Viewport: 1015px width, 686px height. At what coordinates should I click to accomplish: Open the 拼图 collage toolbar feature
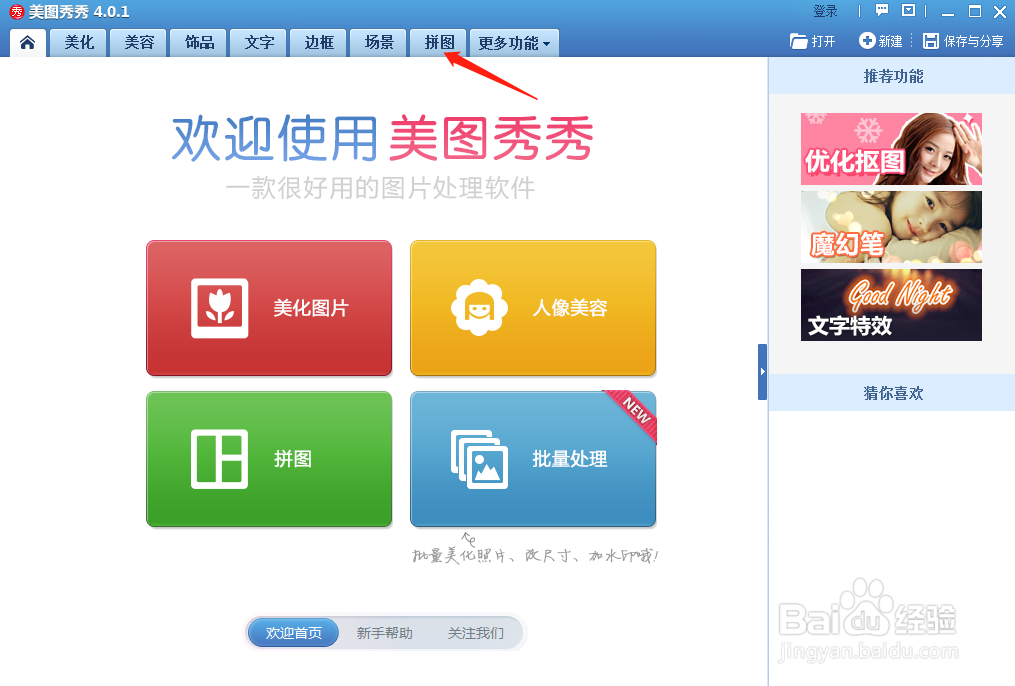pos(438,43)
